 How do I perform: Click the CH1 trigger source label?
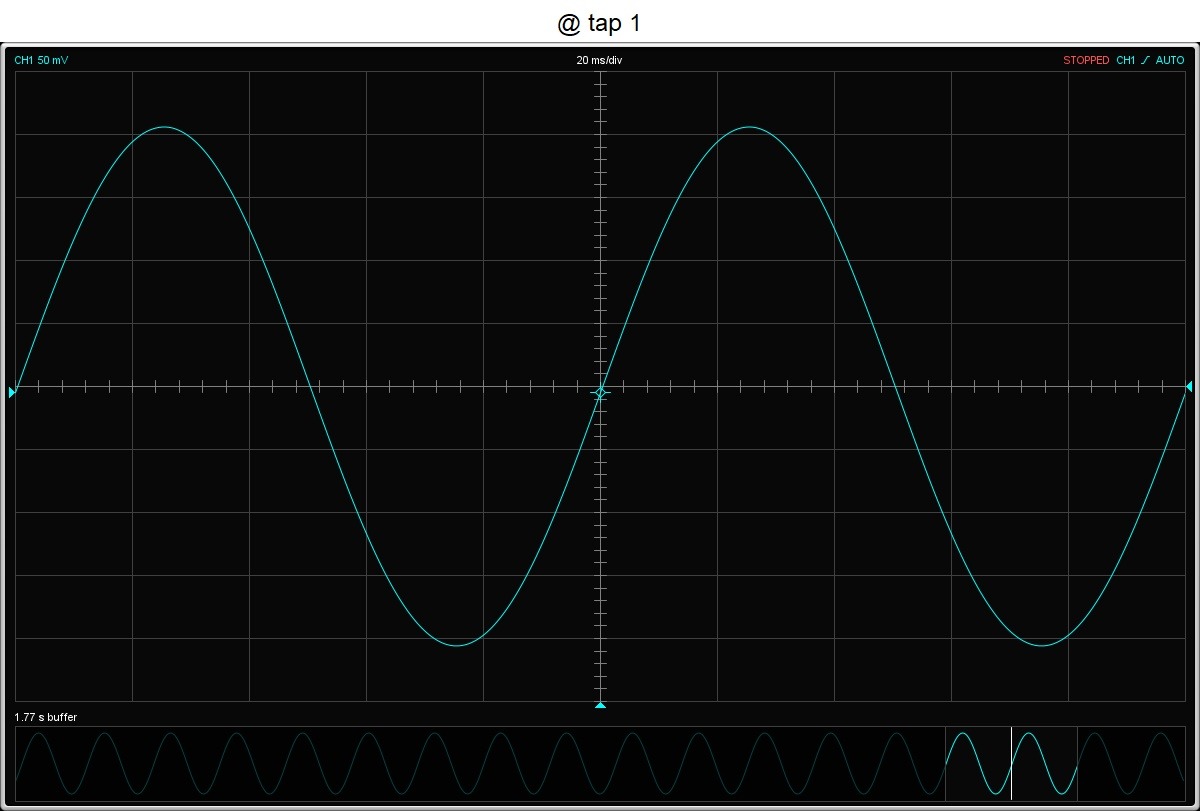click(x=1125, y=61)
